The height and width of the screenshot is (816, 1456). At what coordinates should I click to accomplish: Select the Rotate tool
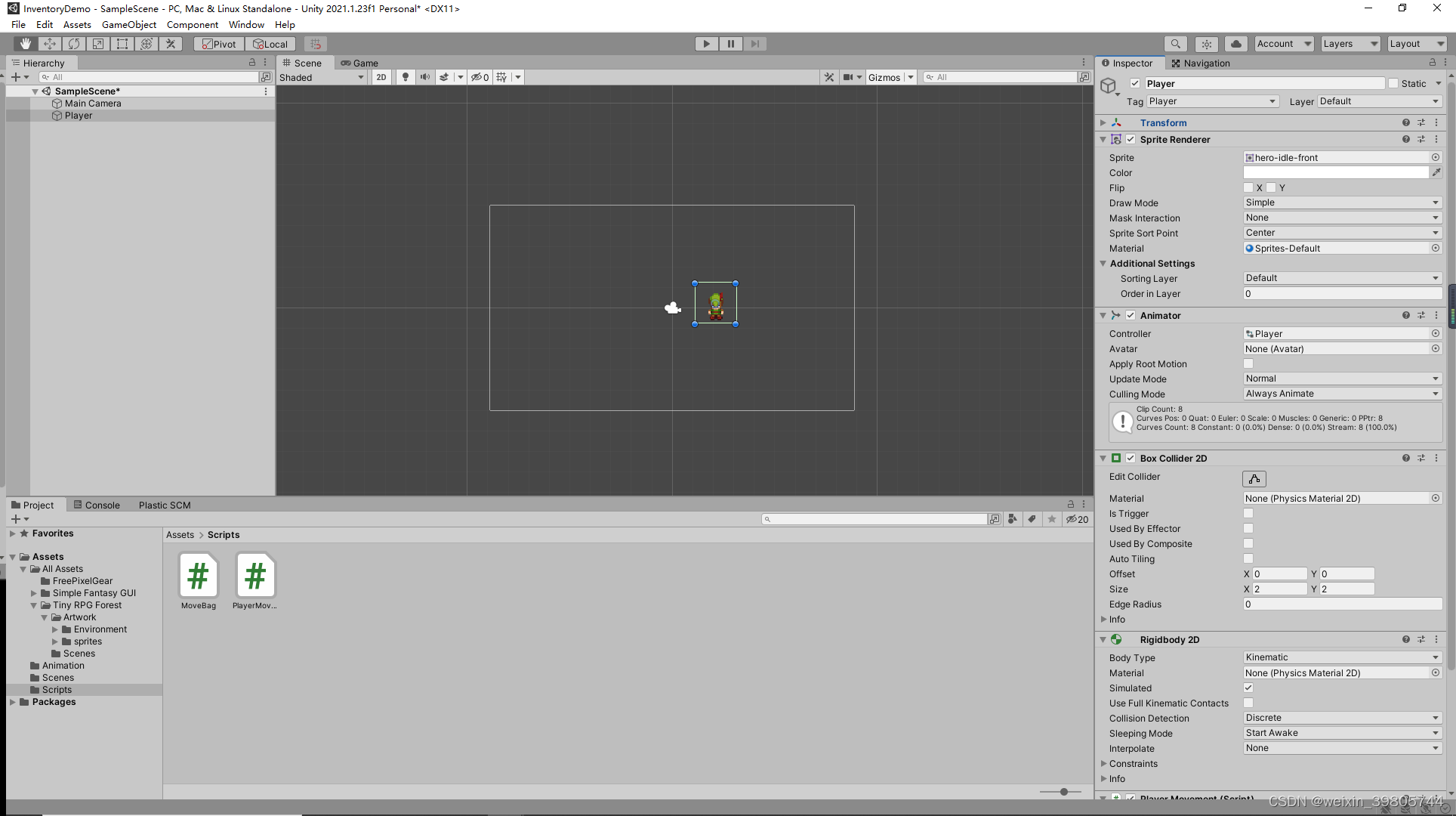click(74, 44)
